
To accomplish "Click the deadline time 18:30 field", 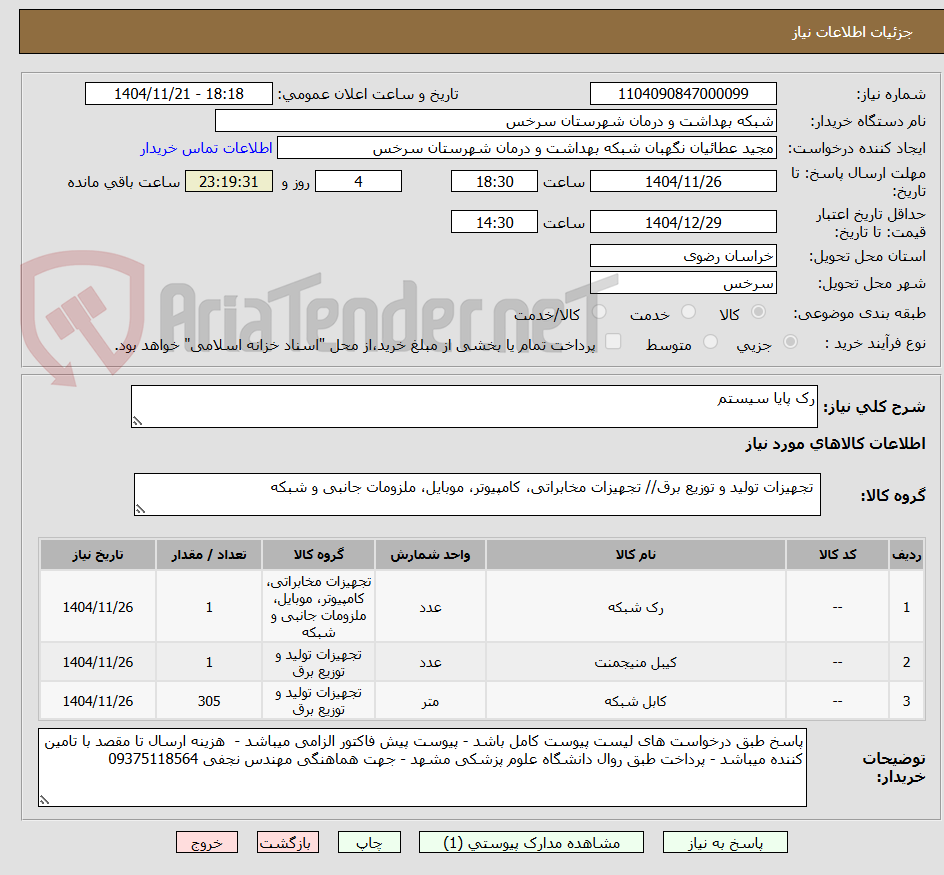I will [494, 181].
